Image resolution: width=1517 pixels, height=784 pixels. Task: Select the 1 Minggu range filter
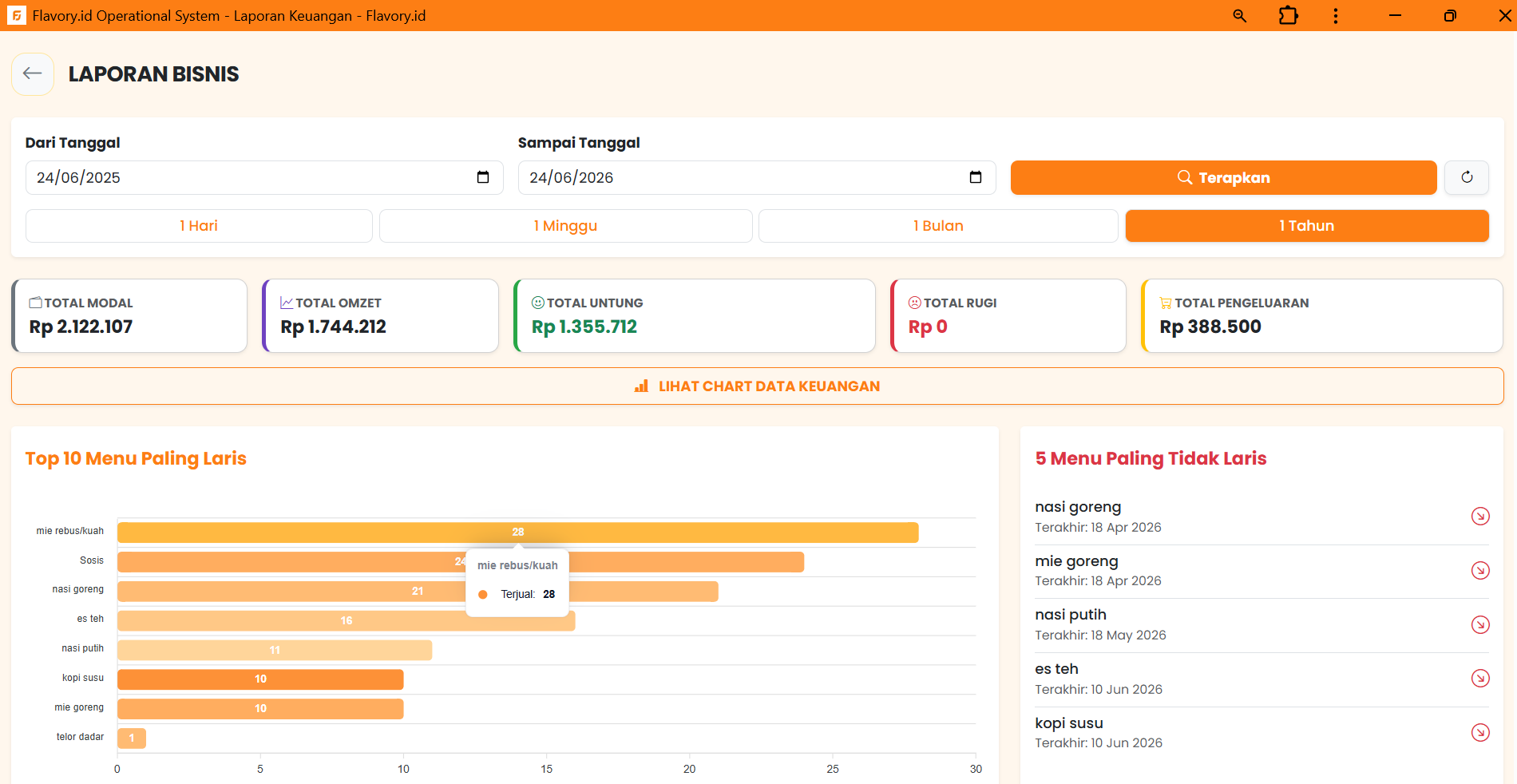(x=565, y=226)
